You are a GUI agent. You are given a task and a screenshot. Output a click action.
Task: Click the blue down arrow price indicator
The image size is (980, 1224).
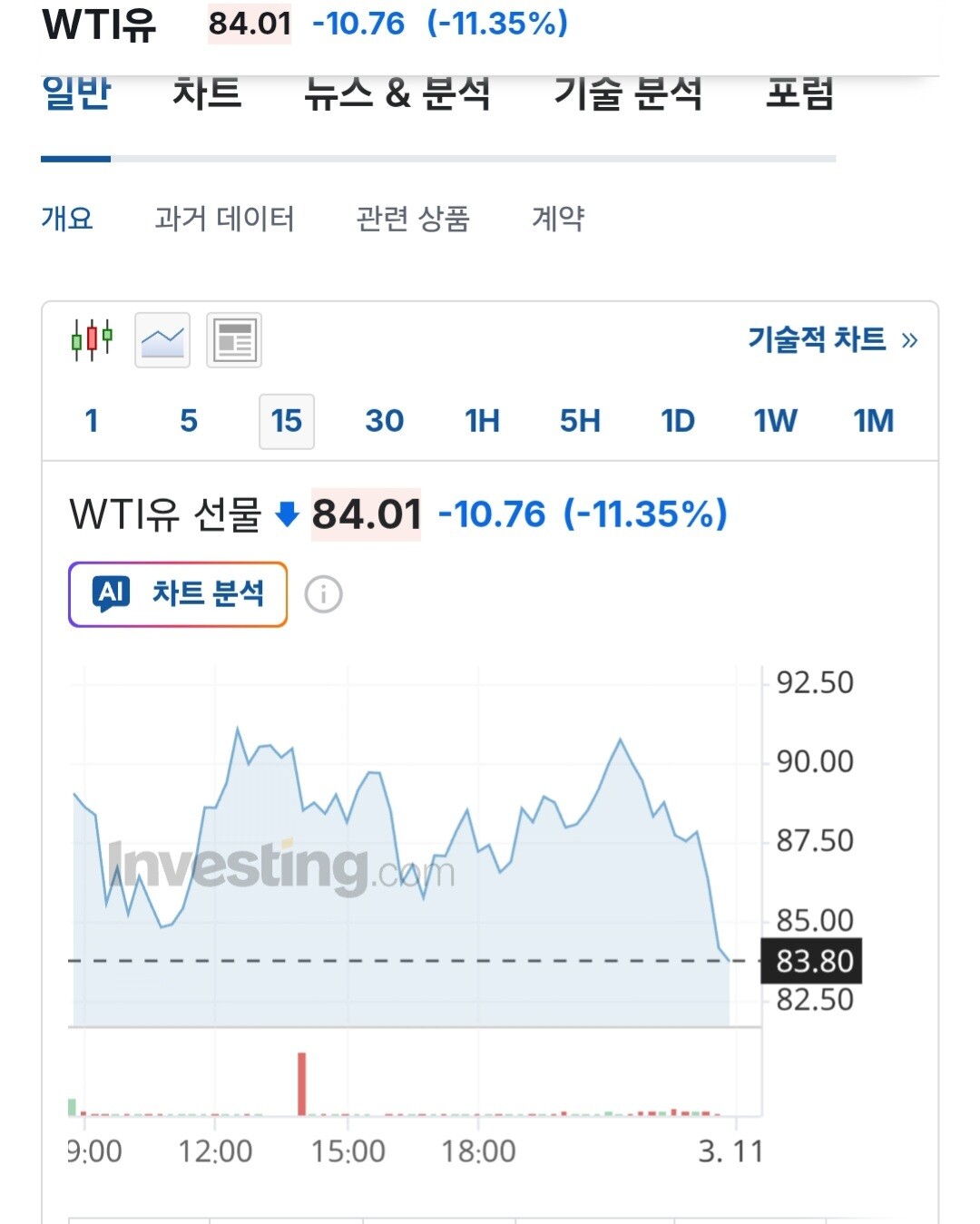(x=287, y=514)
